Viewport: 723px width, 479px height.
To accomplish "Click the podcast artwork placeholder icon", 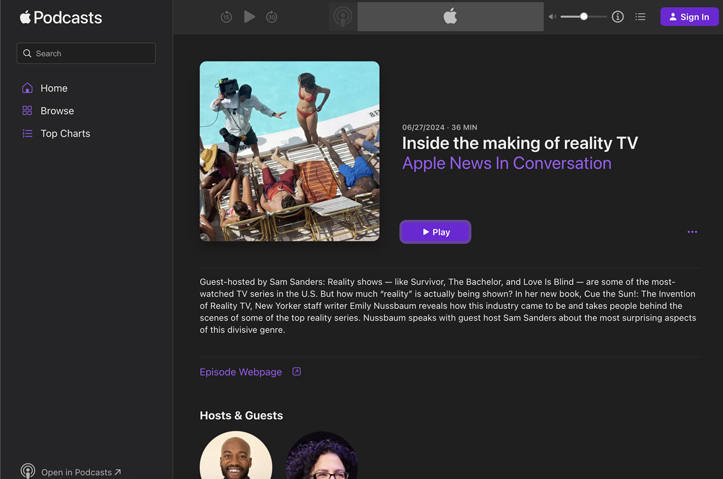I will pos(343,17).
